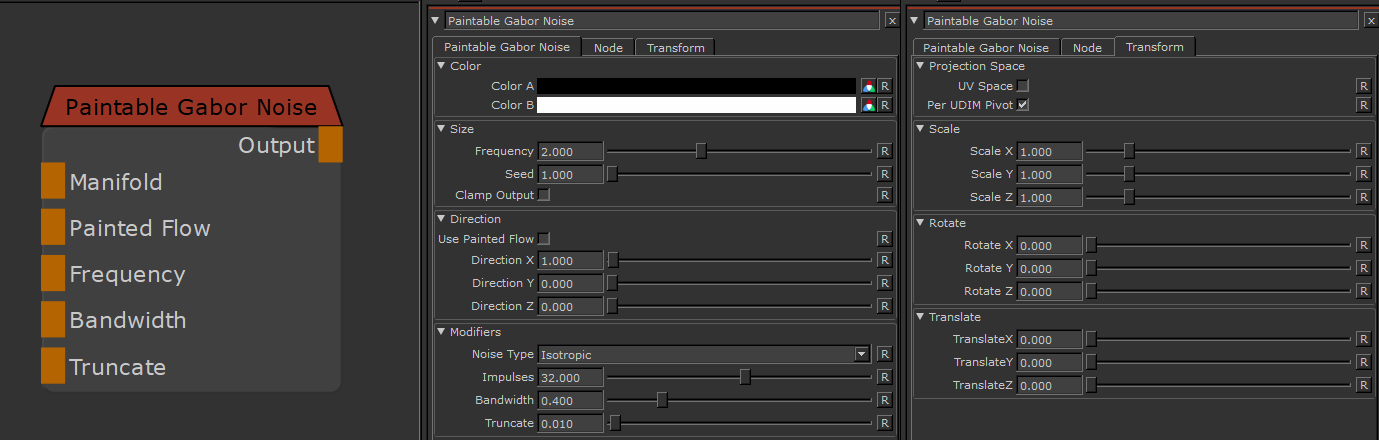Toggle the UV Space checkbox
The width and height of the screenshot is (1379, 440).
click(x=1023, y=86)
